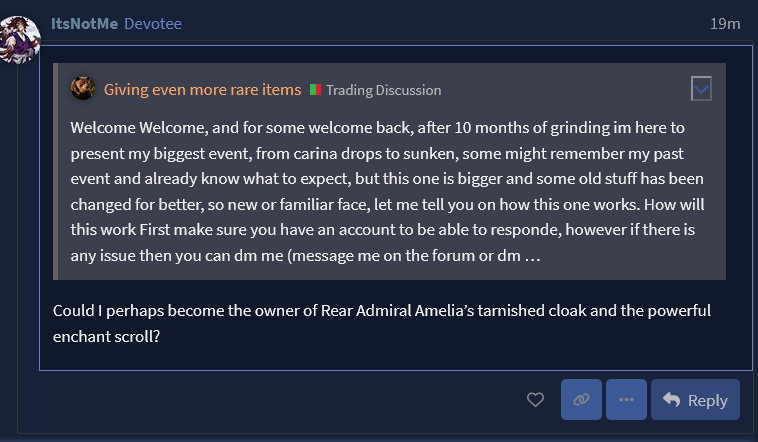Click quoted poster's small avatar icon
Screen dimensions: 758x442
83,89
